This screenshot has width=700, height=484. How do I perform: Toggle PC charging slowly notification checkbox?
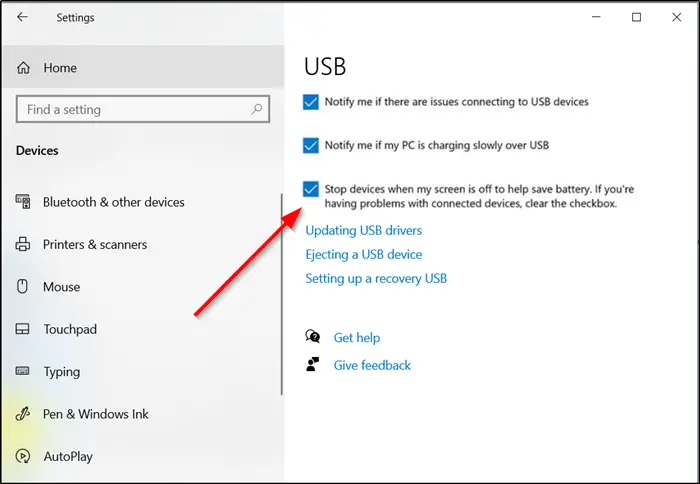pos(311,146)
